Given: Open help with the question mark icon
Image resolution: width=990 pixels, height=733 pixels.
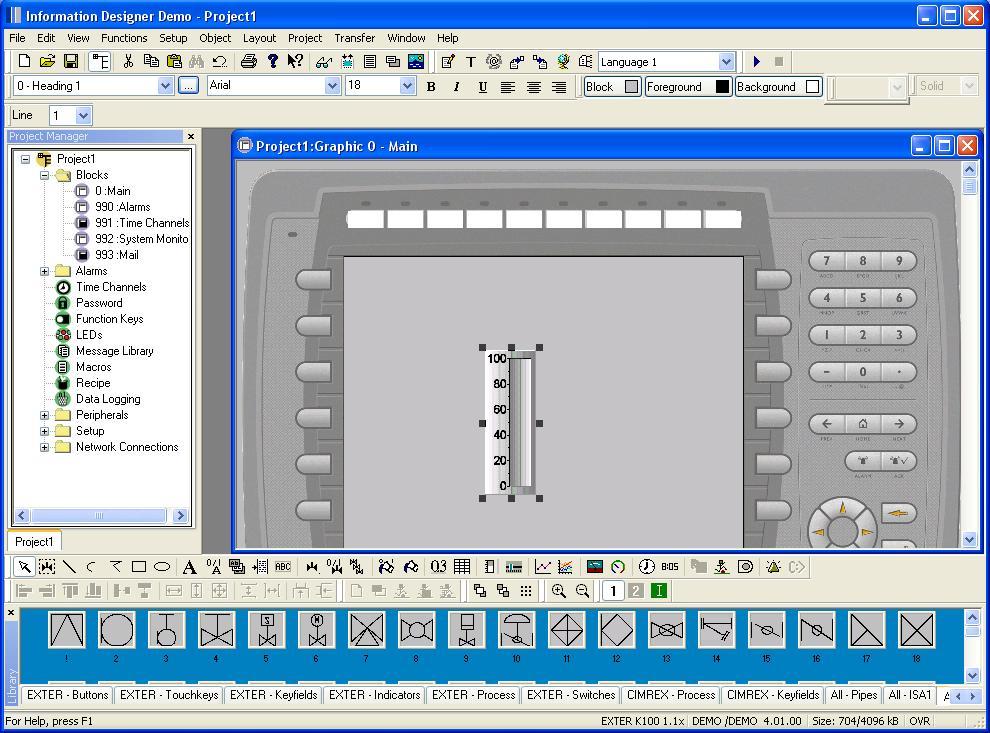Looking at the screenshot, I should click(x=272, y=61).
